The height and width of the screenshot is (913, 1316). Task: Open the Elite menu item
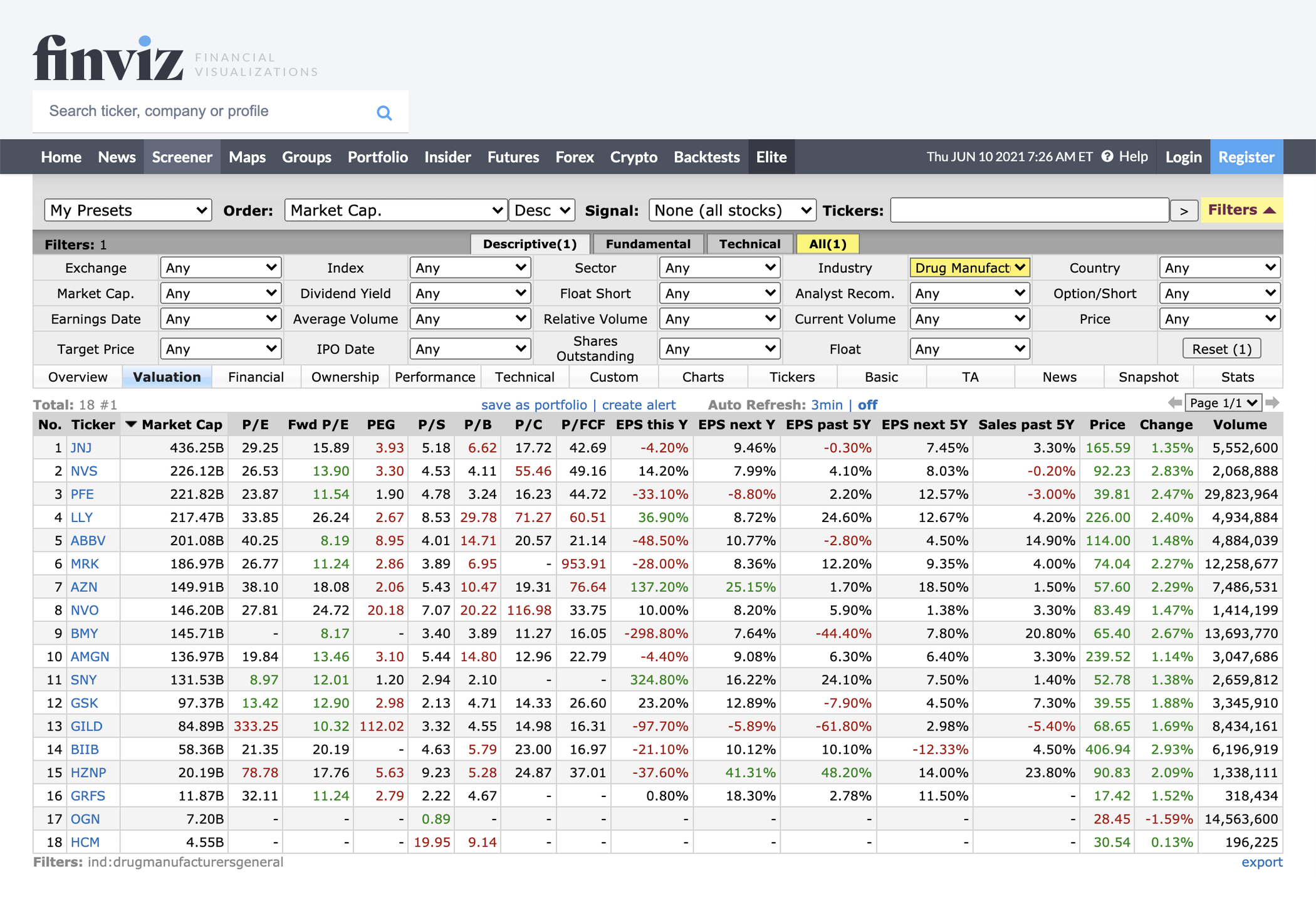tap(771, 157)
